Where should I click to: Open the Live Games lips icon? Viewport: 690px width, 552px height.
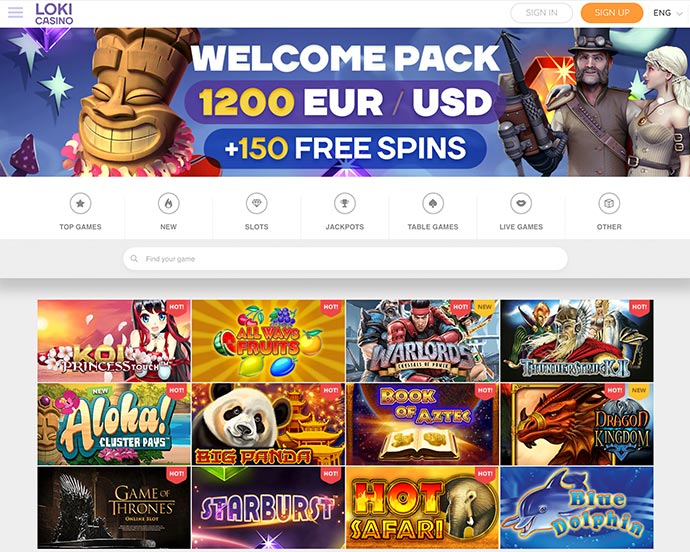tap(521, 203)
